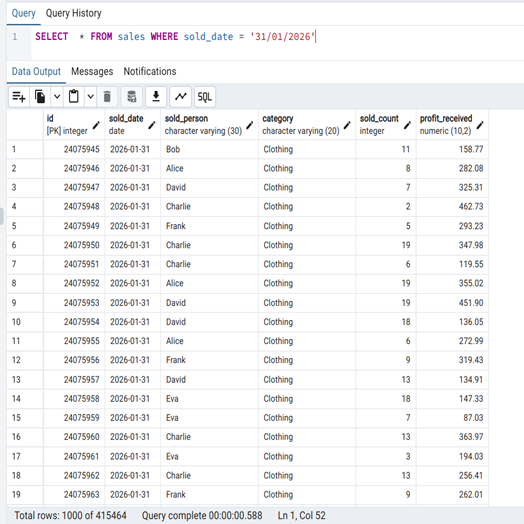The width and height of the screenshot is (524, 524).
Task: Click the Save data changes database icon
Action: click(x=132, y=97)
